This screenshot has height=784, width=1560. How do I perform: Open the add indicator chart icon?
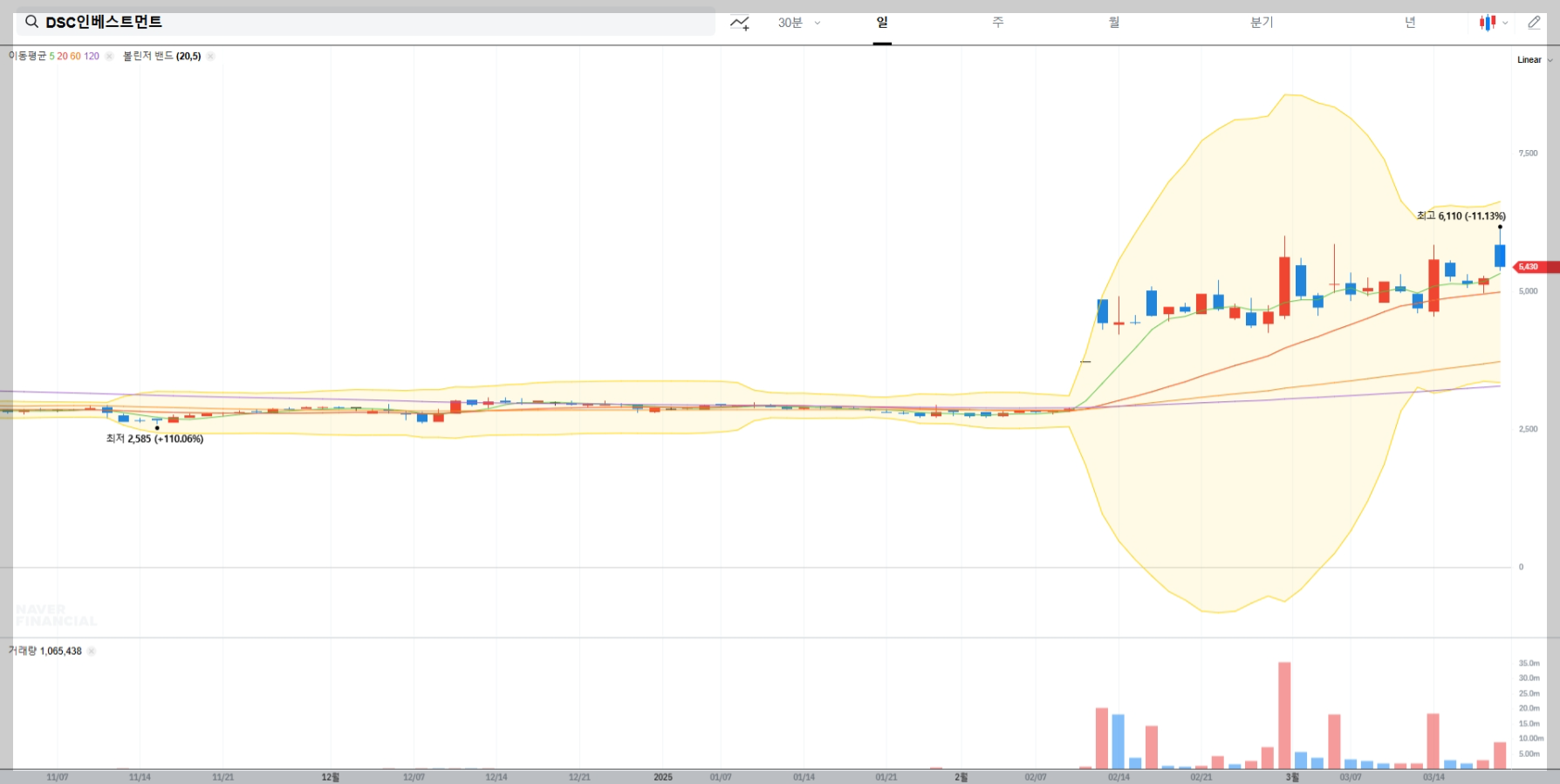[740, 23]
